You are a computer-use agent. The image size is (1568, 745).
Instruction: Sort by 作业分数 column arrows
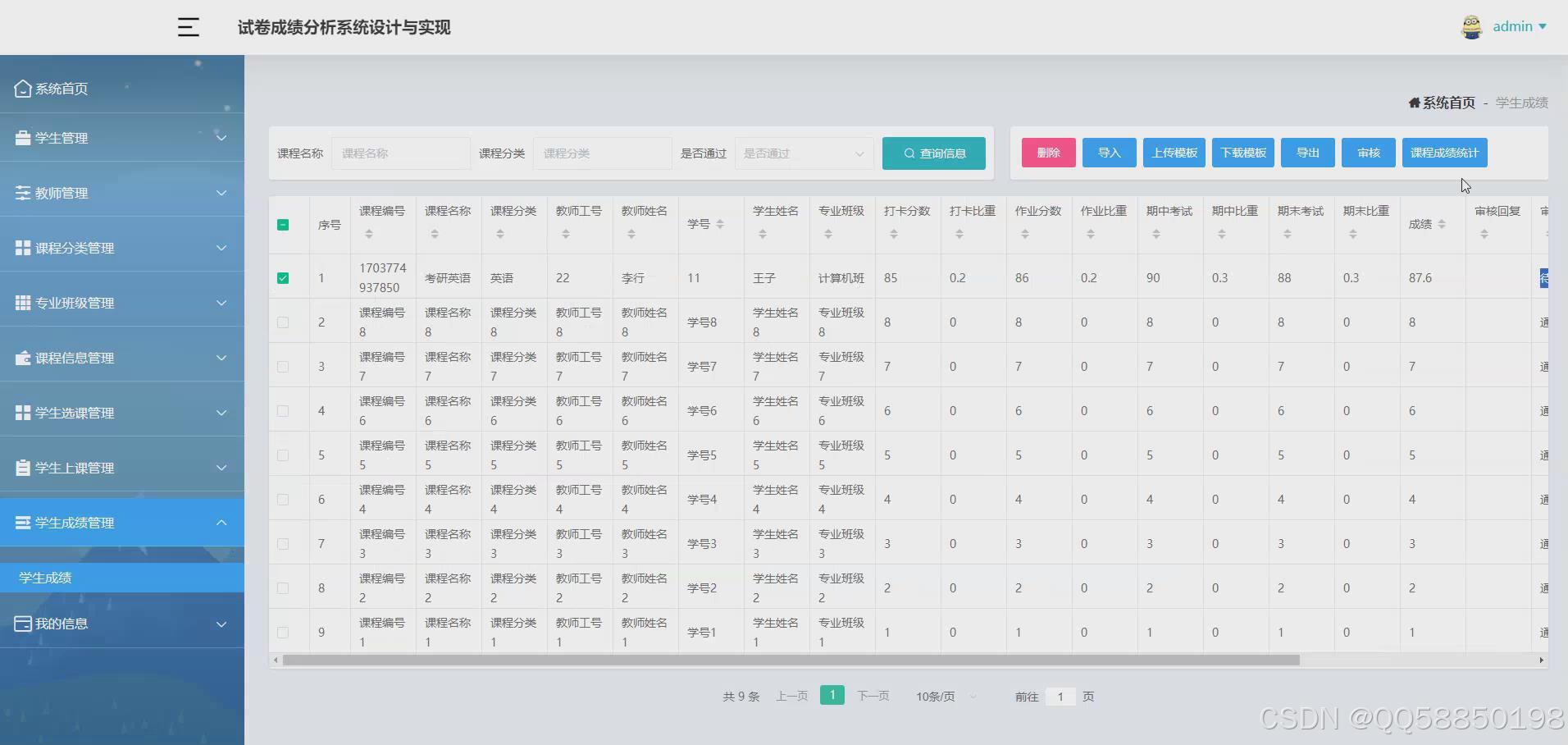pos(1025,234)
